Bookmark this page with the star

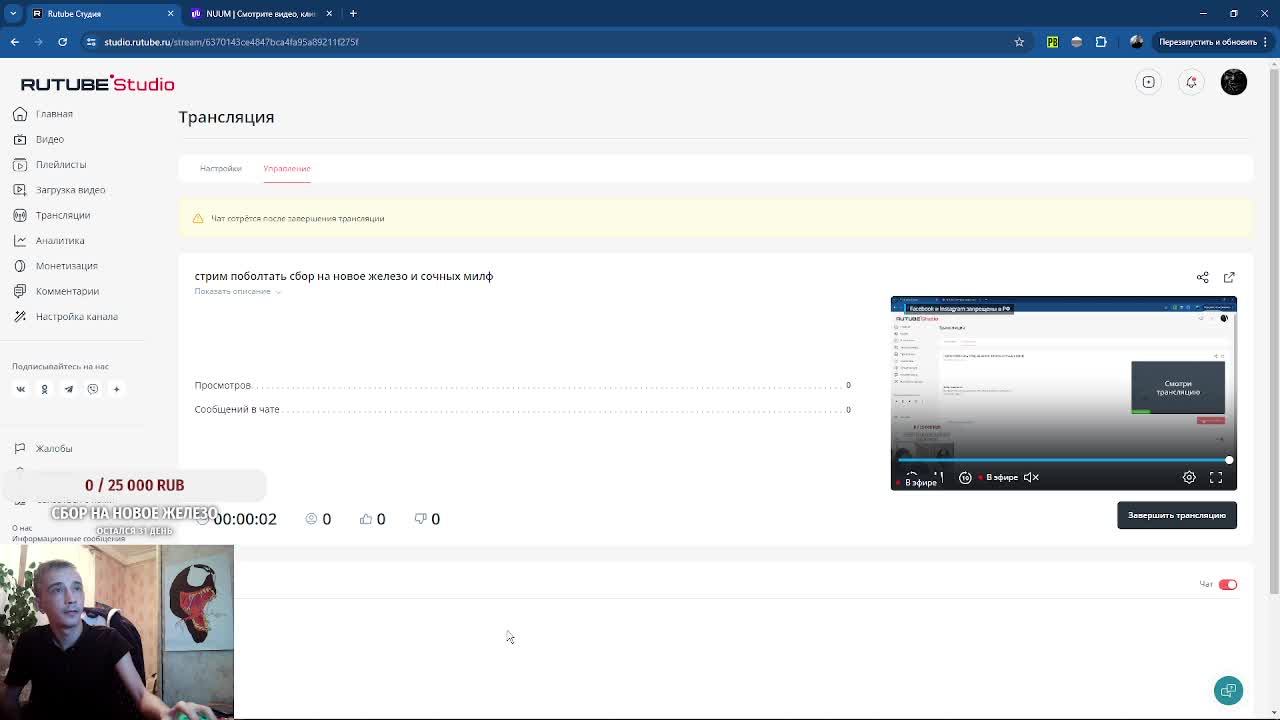(1019, 42)
